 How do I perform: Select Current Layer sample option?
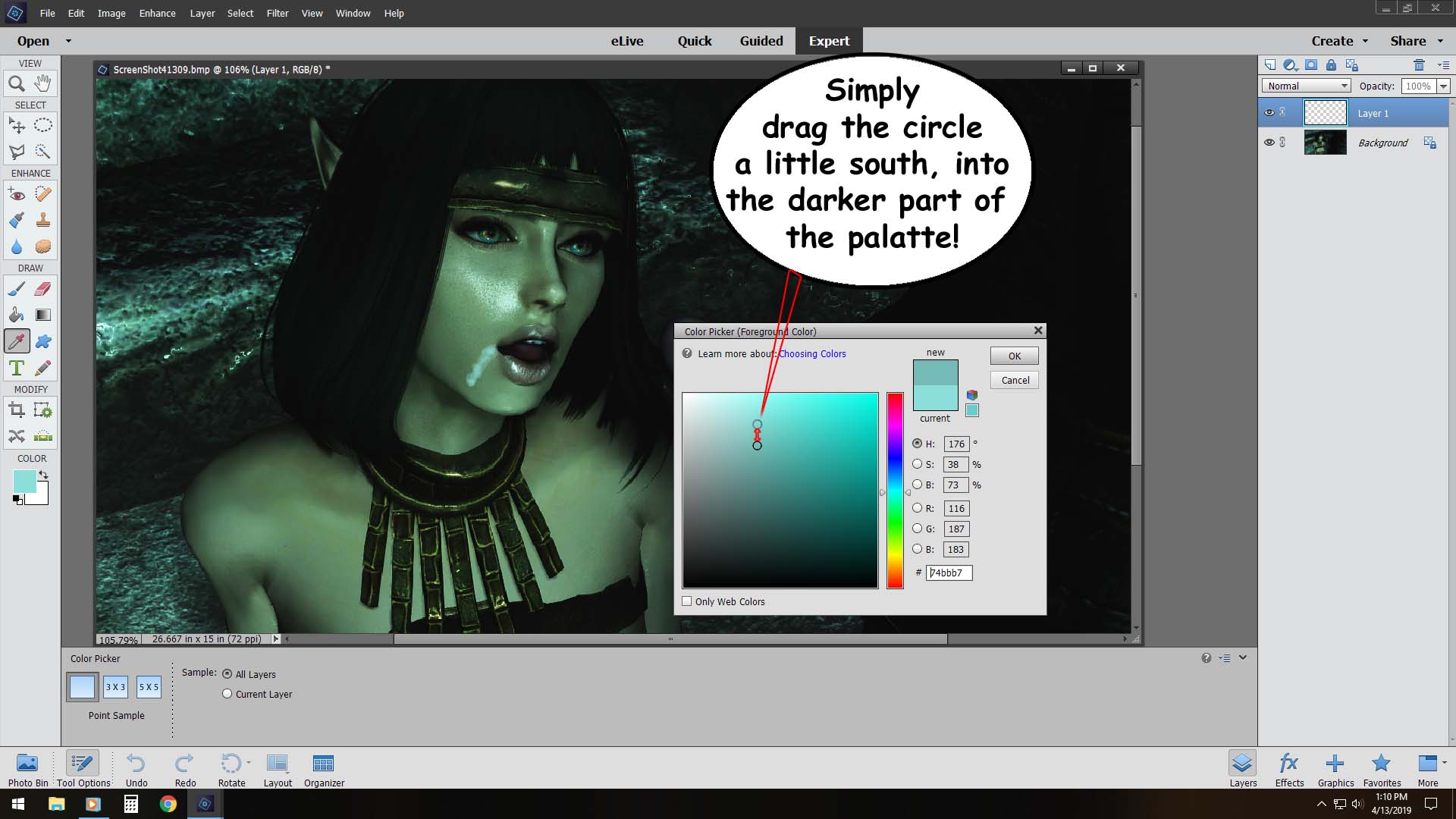pyautogui.click(x=227, y=693)
